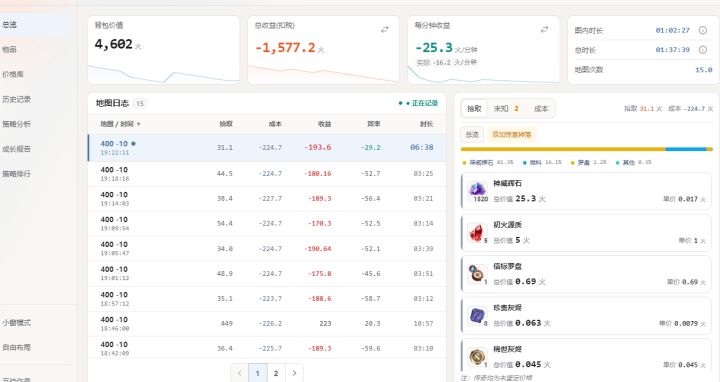Click the 223 profit value cell
Screen dimensions: 720x382
325,323
